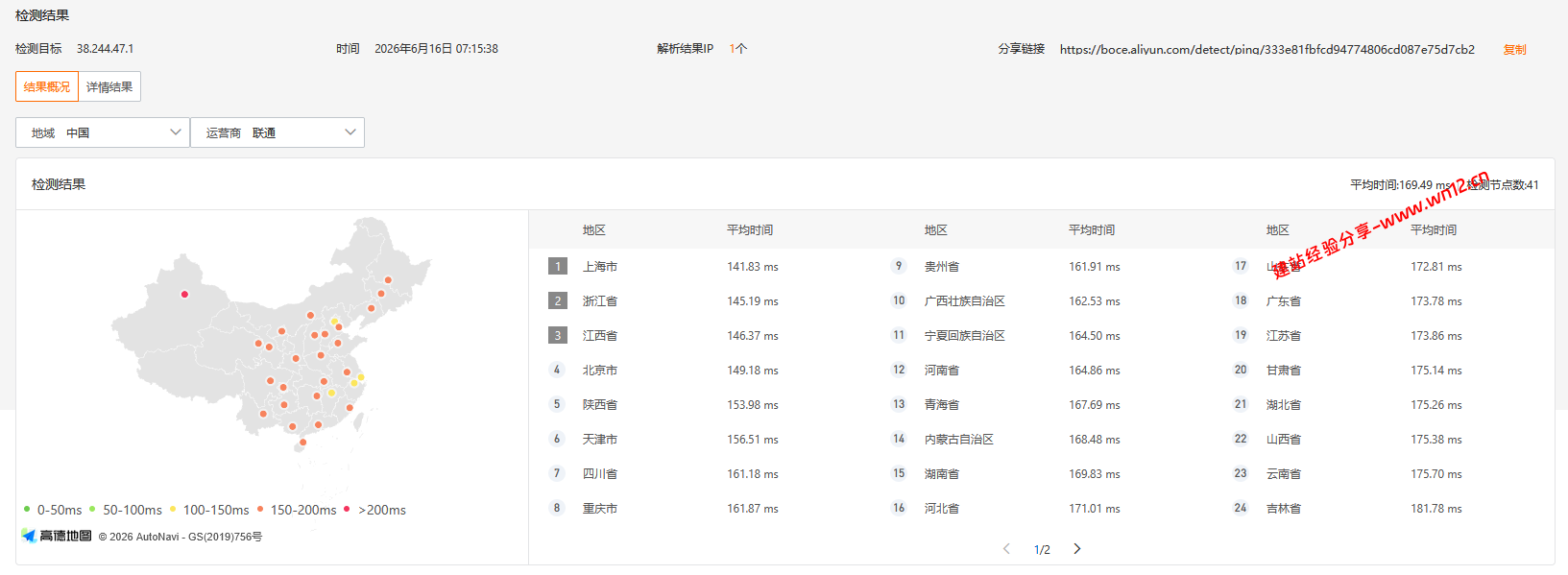Screen dimensions: 1568x575
Task: Click the 1/2 page indicator
Action: 1042,550
